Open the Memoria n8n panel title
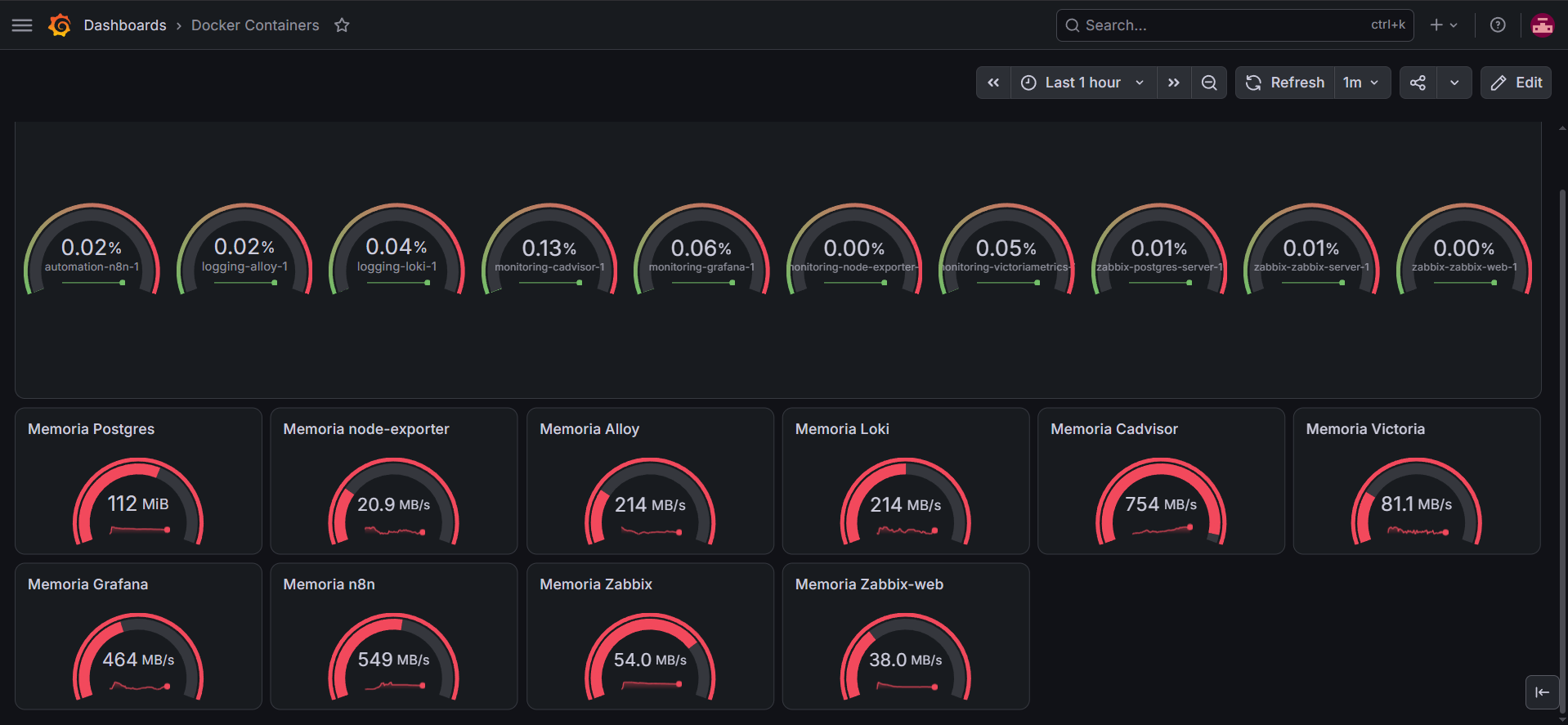Viewport: 1568px width, 725px height. pos(329,584)
